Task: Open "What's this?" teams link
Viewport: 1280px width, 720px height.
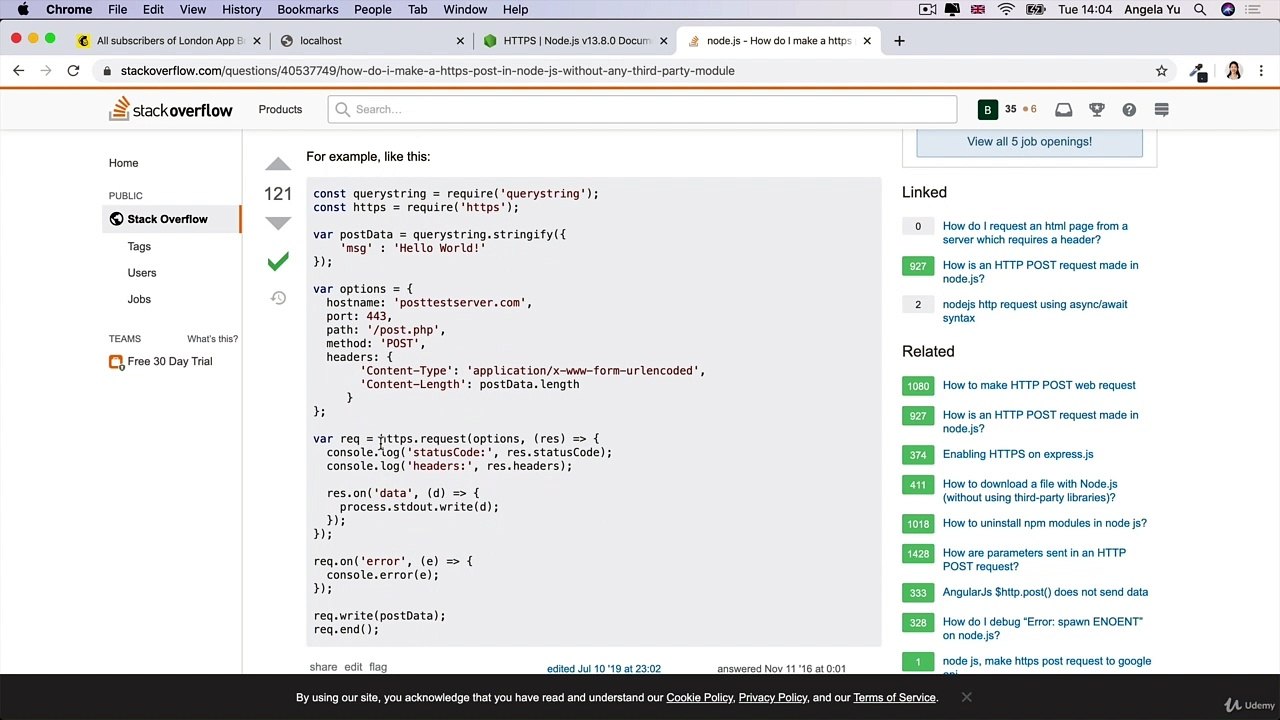Action: 212,339
